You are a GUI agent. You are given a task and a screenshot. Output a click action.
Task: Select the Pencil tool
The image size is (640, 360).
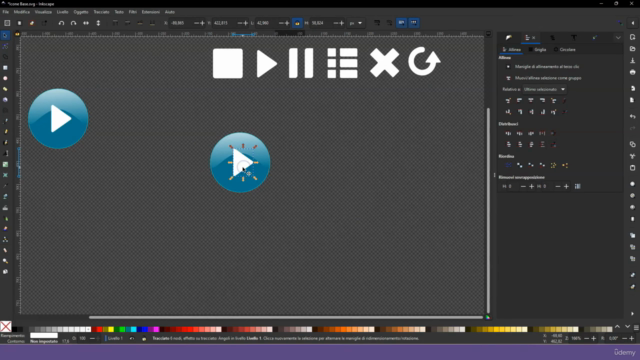5,132
